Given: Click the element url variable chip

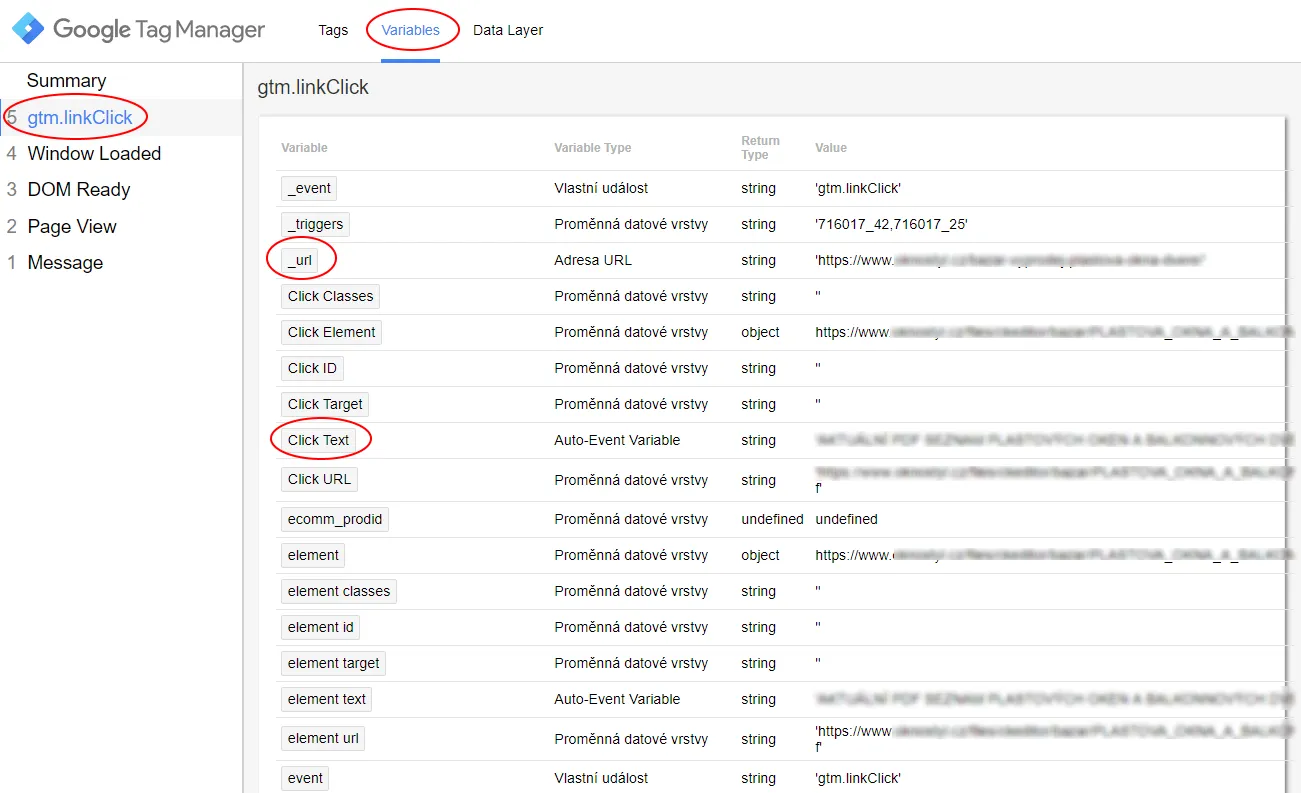Looking at the screenshot, I should [x=323, y=738].
